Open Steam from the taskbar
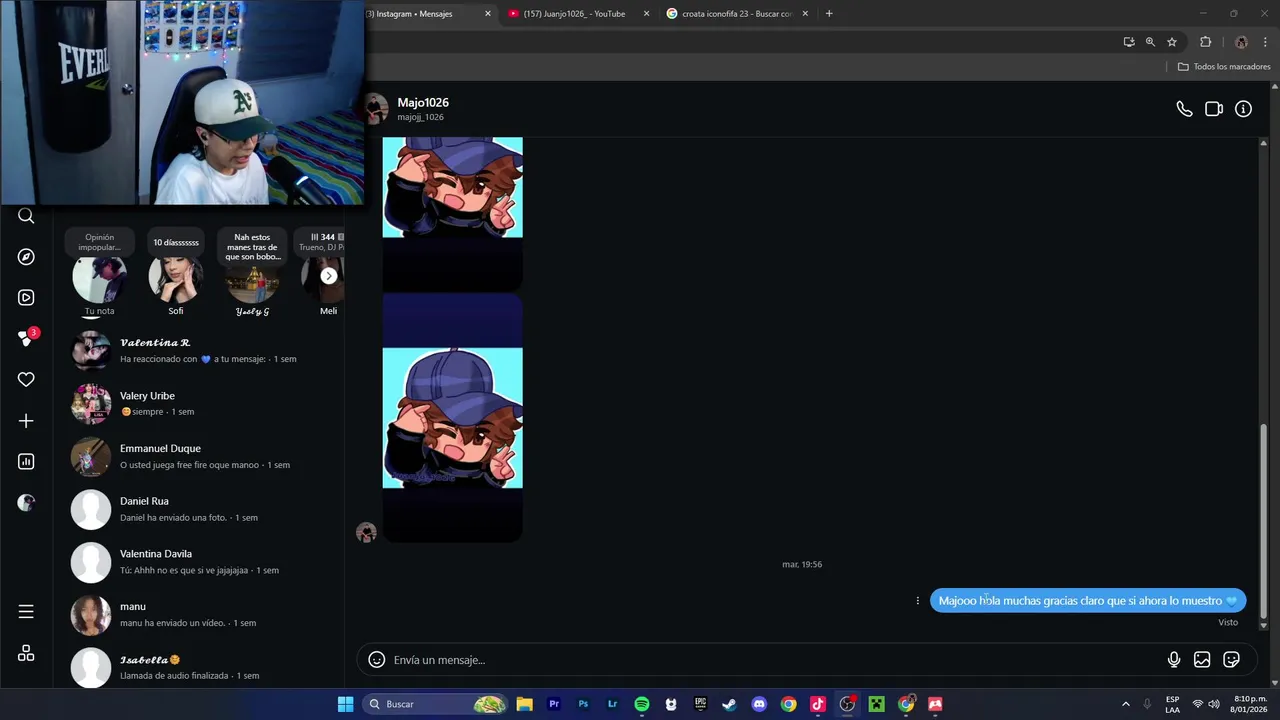The width and height of the screenshot is (1280, 720). pos(729,704)
